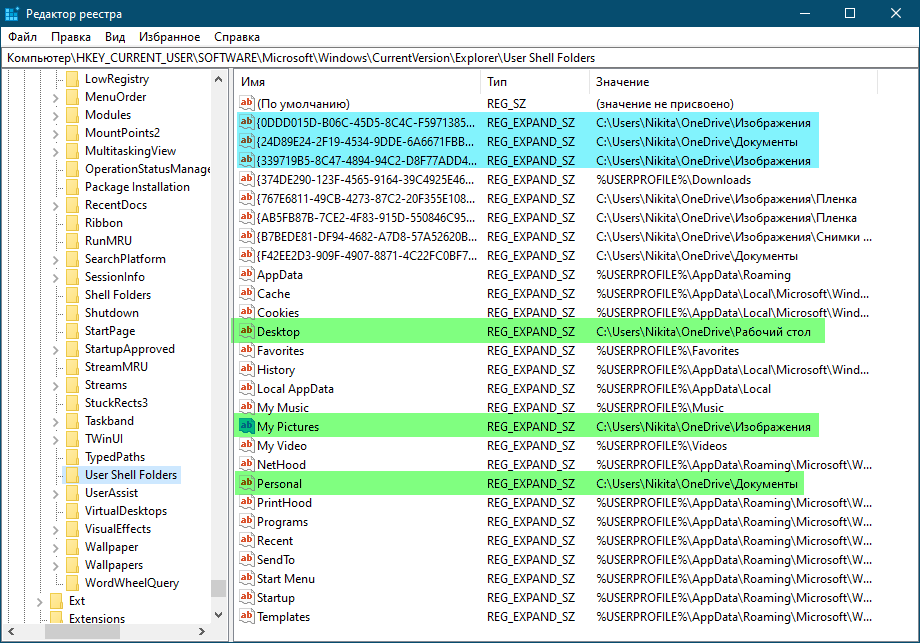Click the icon next to Cookies value
Screen dimensions: 920x643
point(246,312)
